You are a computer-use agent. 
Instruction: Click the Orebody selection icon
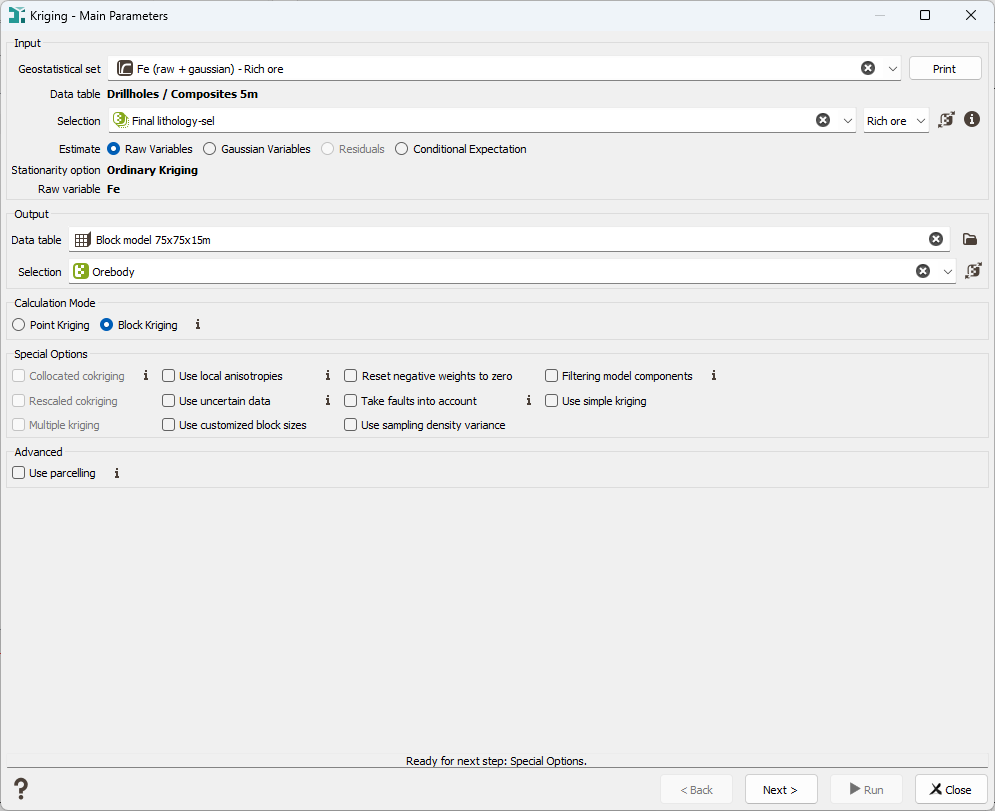pyautogui.click(x=81, y=271)
